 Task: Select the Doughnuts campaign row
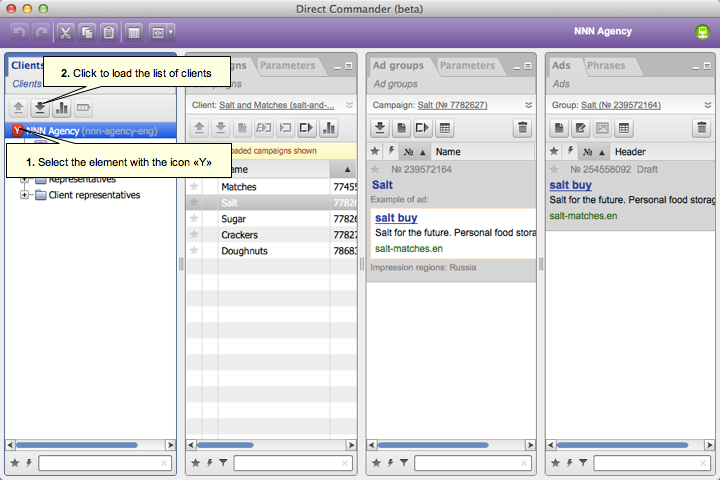pyautogui.click(x=271, y=251)
